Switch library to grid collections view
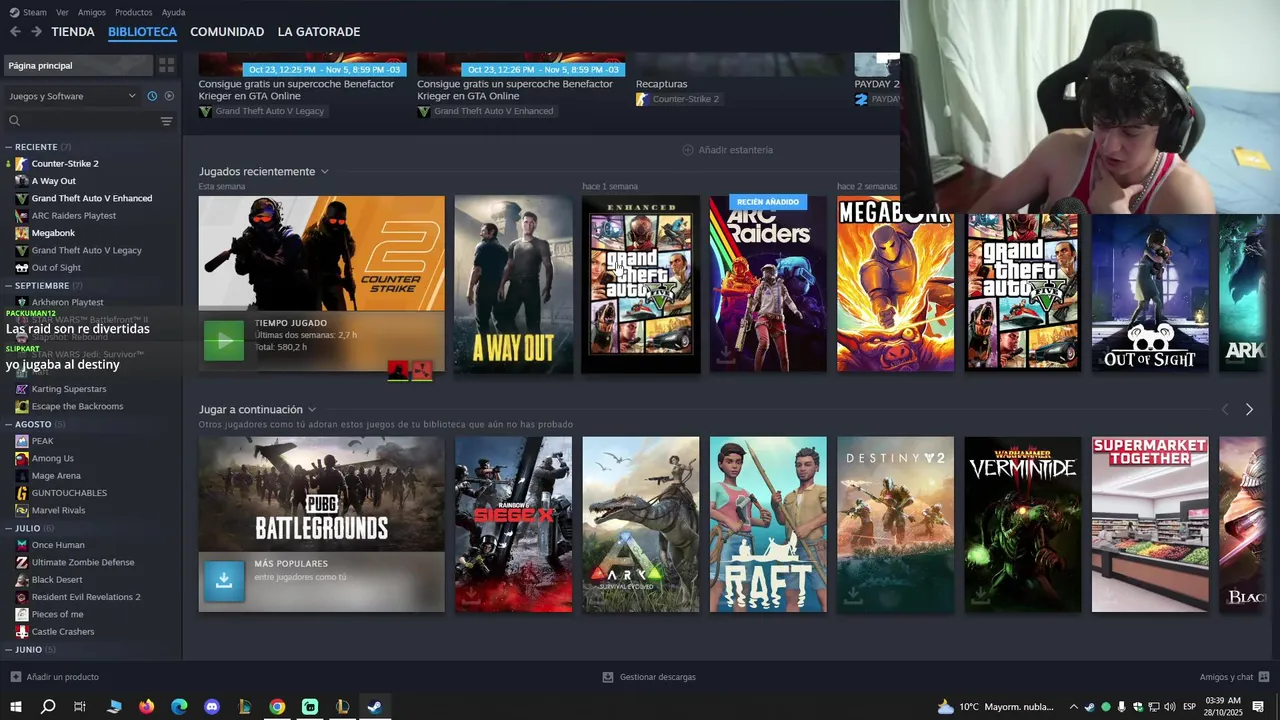The image size is (1280, 720). tap(167, 65)
